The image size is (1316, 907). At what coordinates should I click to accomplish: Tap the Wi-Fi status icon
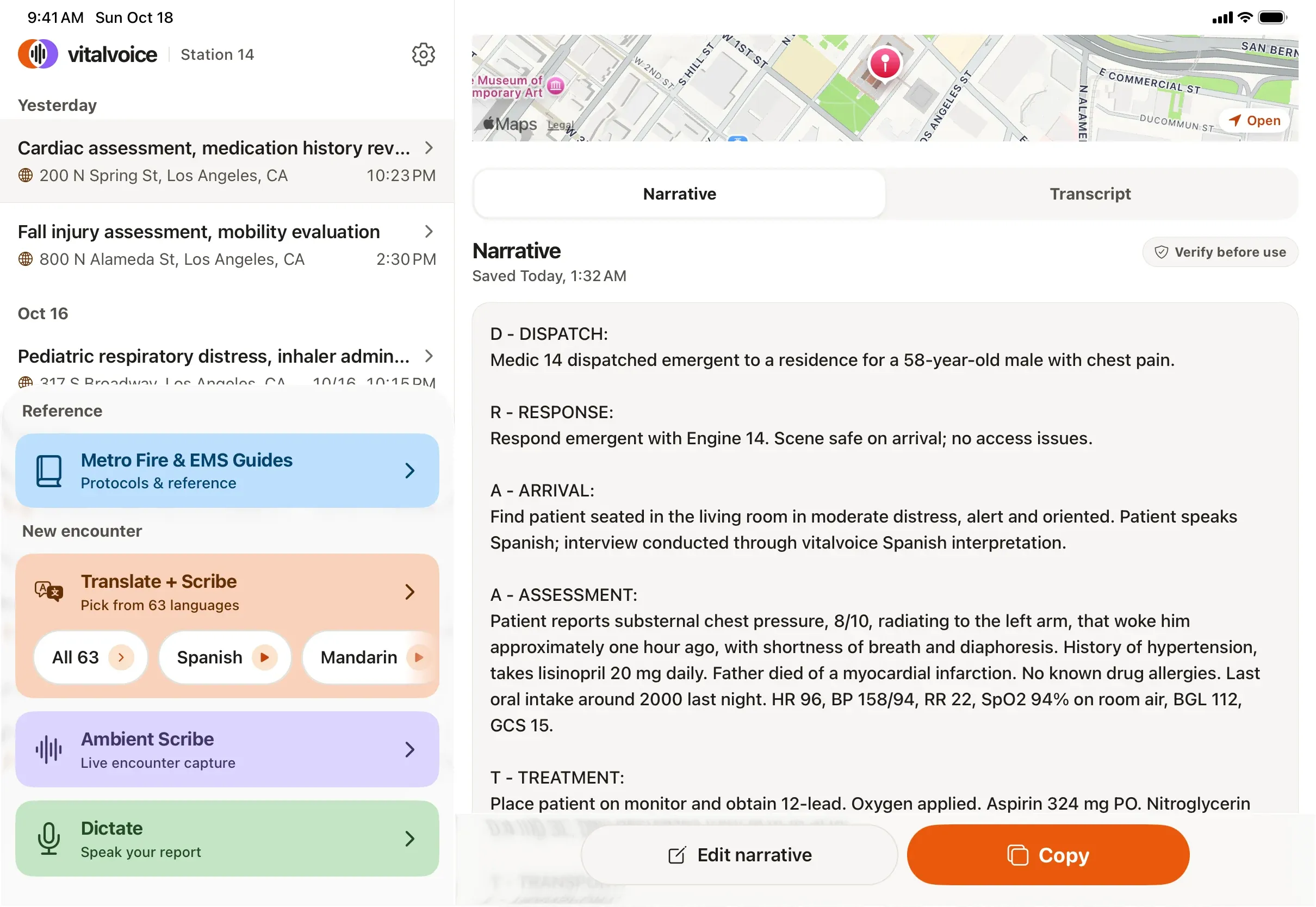tap(1244, 17)
